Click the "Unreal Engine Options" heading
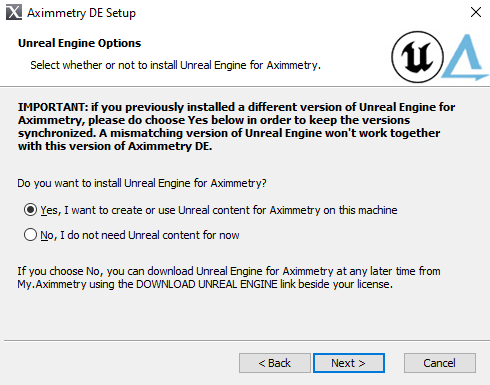 point(79,43)
